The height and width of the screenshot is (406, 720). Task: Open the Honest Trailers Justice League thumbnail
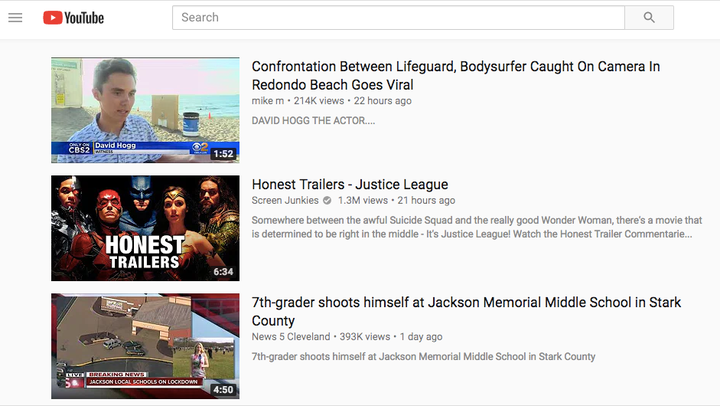[x=145, y=228]
